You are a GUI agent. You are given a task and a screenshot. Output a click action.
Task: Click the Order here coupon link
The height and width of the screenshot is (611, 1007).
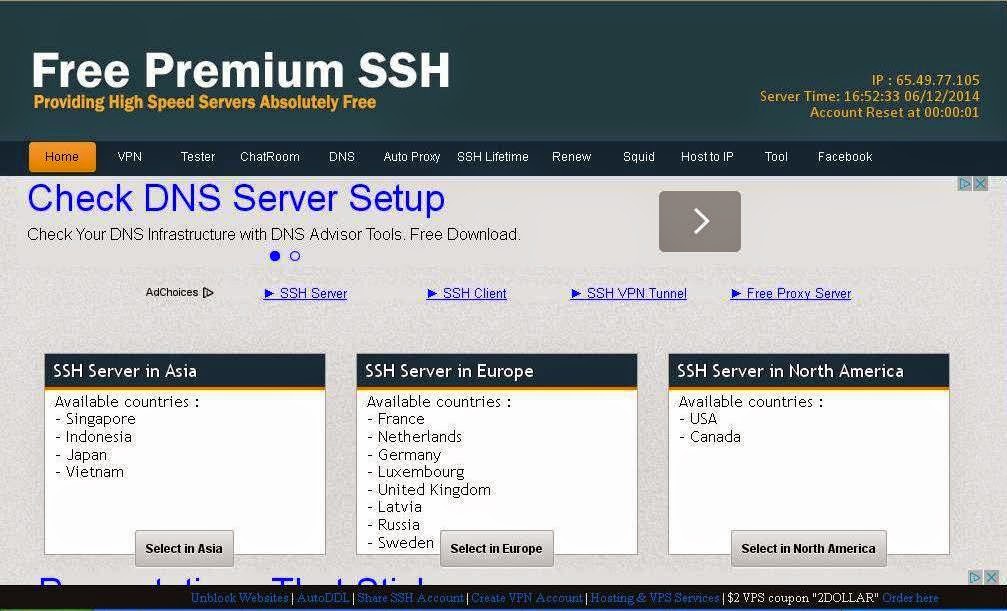910,598
